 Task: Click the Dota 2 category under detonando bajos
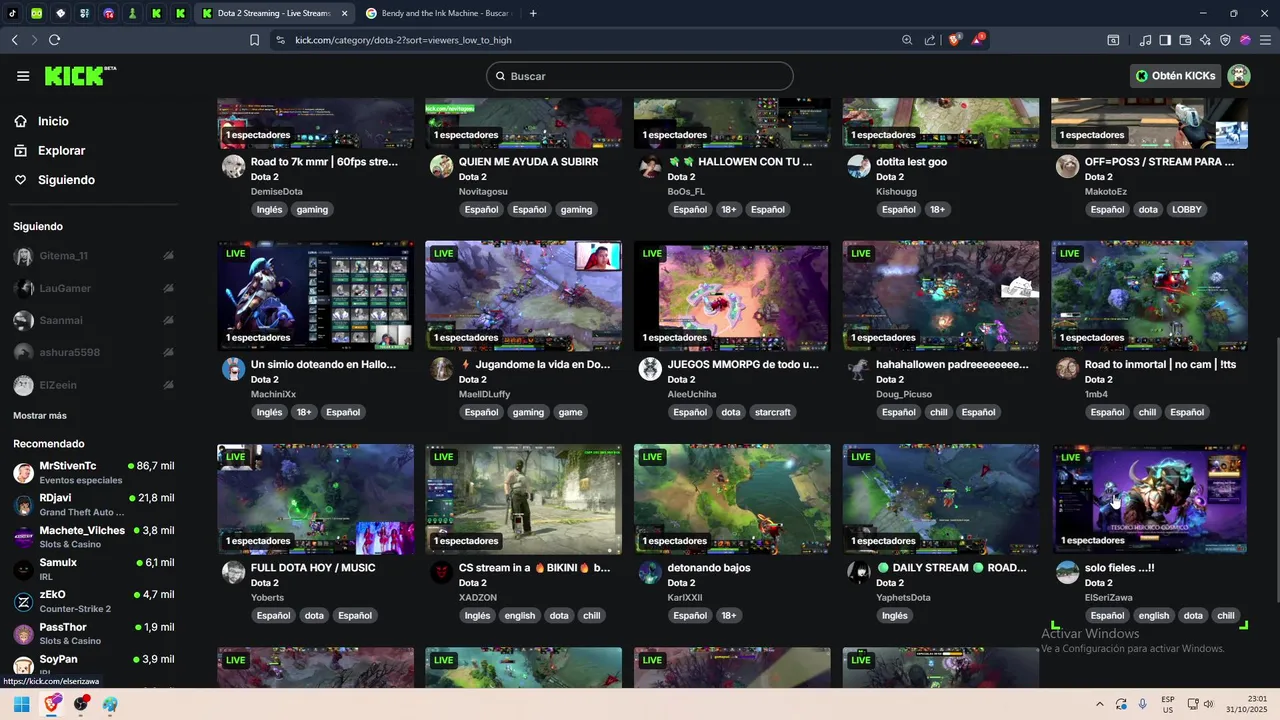681,582
